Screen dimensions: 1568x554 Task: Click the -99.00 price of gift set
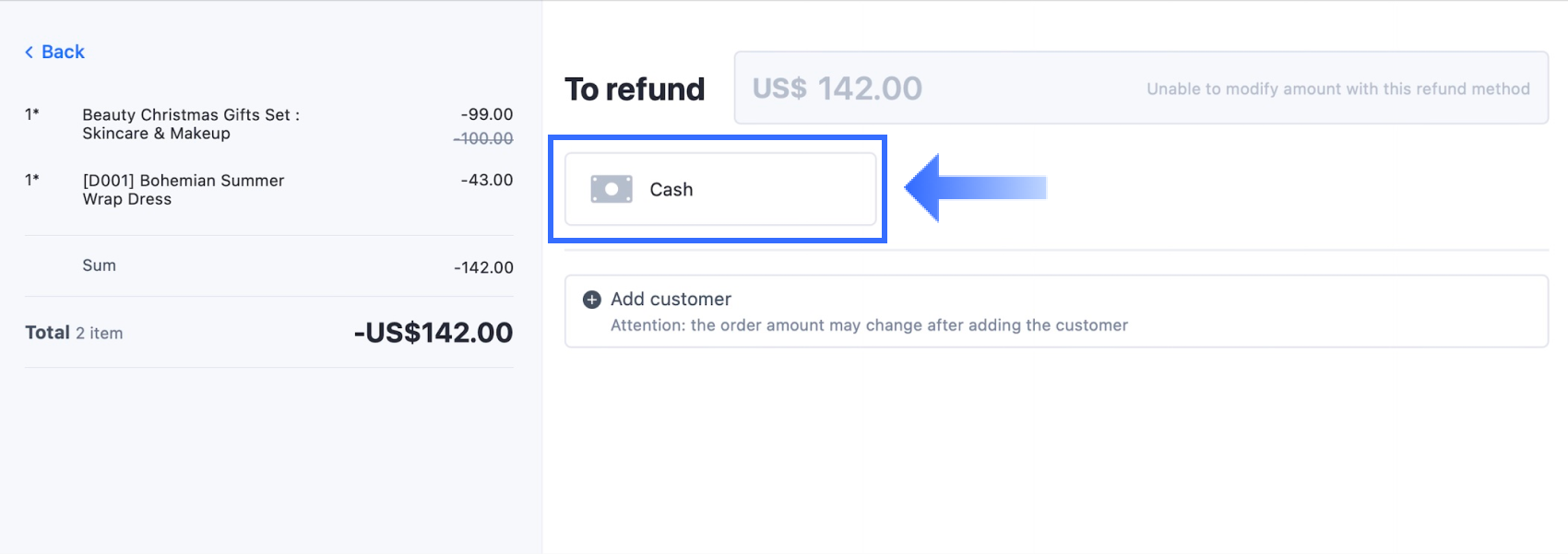tap(487, 114)
